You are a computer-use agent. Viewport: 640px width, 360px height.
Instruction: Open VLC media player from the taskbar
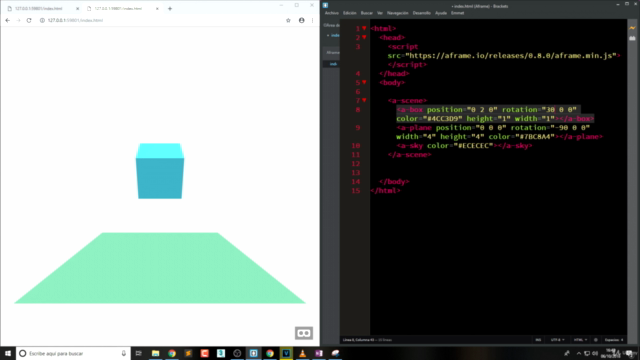[302, 353]
